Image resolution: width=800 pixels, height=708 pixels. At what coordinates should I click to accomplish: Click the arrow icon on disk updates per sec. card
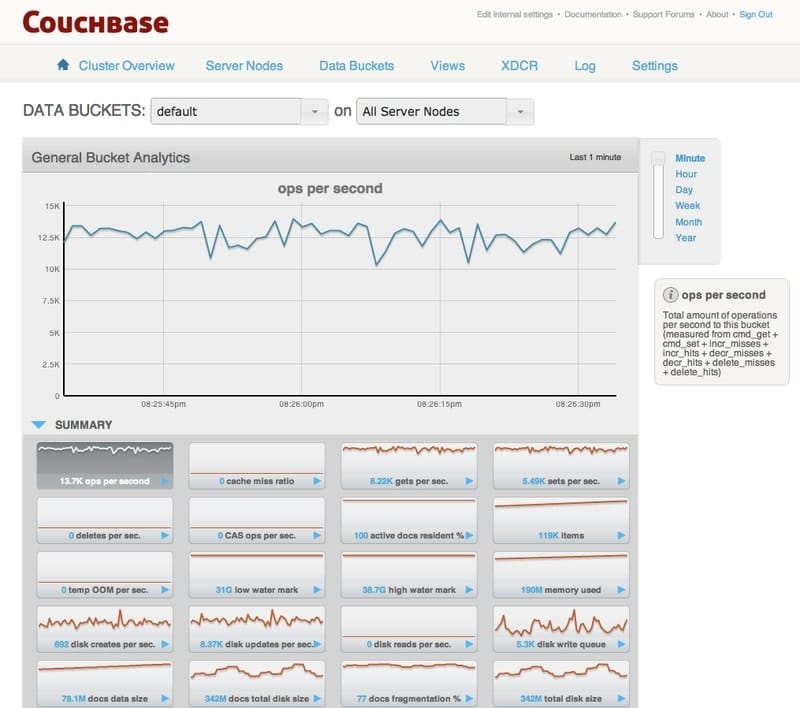click(x=317, y=644)
